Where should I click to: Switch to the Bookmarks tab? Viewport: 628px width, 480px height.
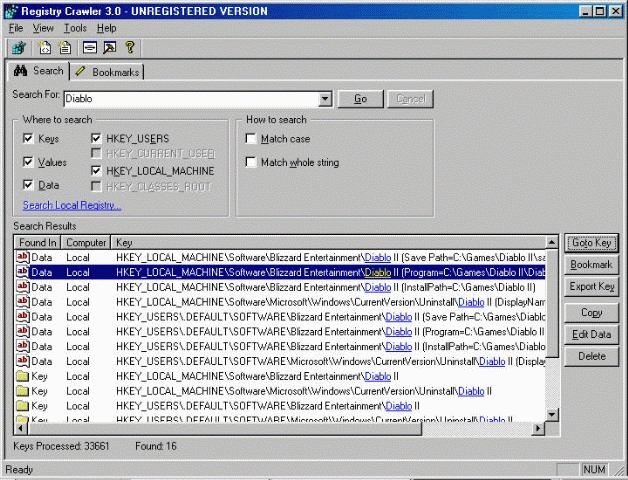pos(107,72)
